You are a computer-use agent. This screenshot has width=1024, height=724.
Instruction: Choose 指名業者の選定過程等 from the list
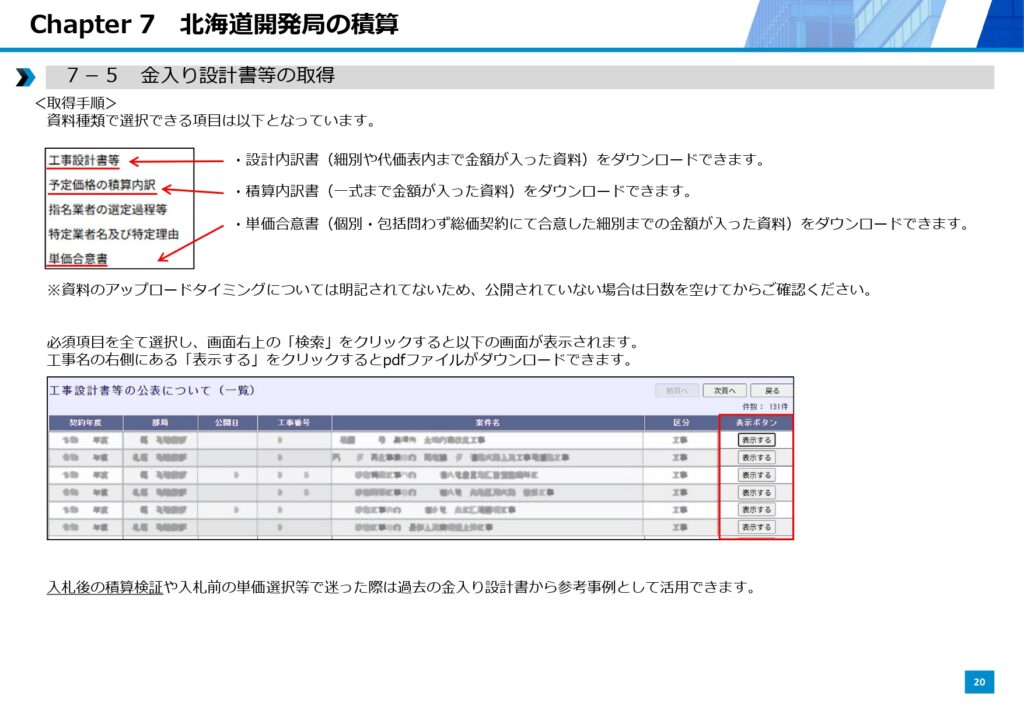pyautogui.click(x=107, y=210)
